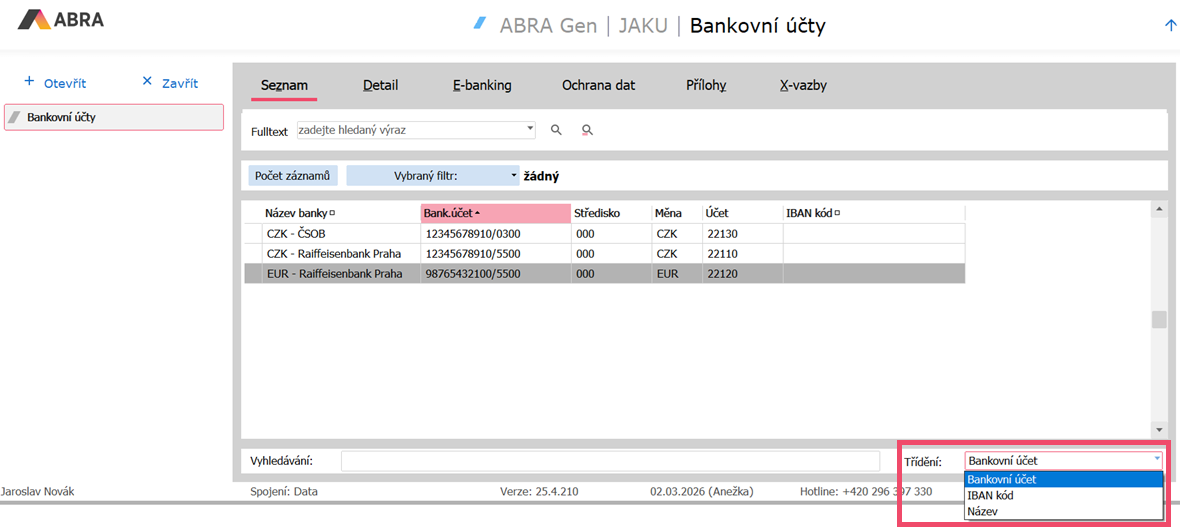
Task: Click the second red magnifier search icon
Action: click(587, 130)
